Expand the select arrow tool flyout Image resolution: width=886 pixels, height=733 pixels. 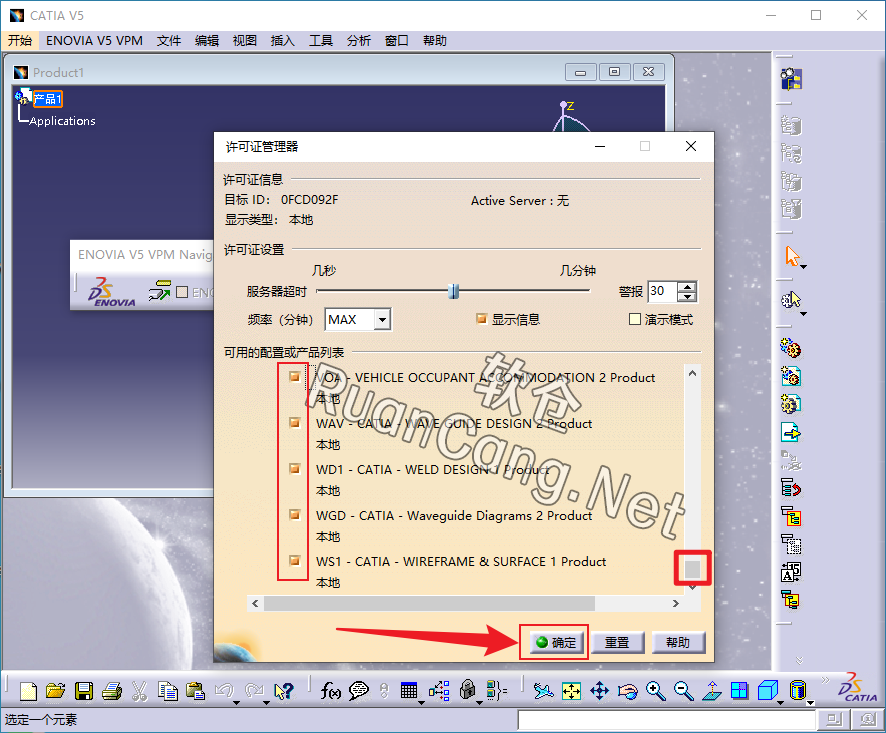[804, 267]
